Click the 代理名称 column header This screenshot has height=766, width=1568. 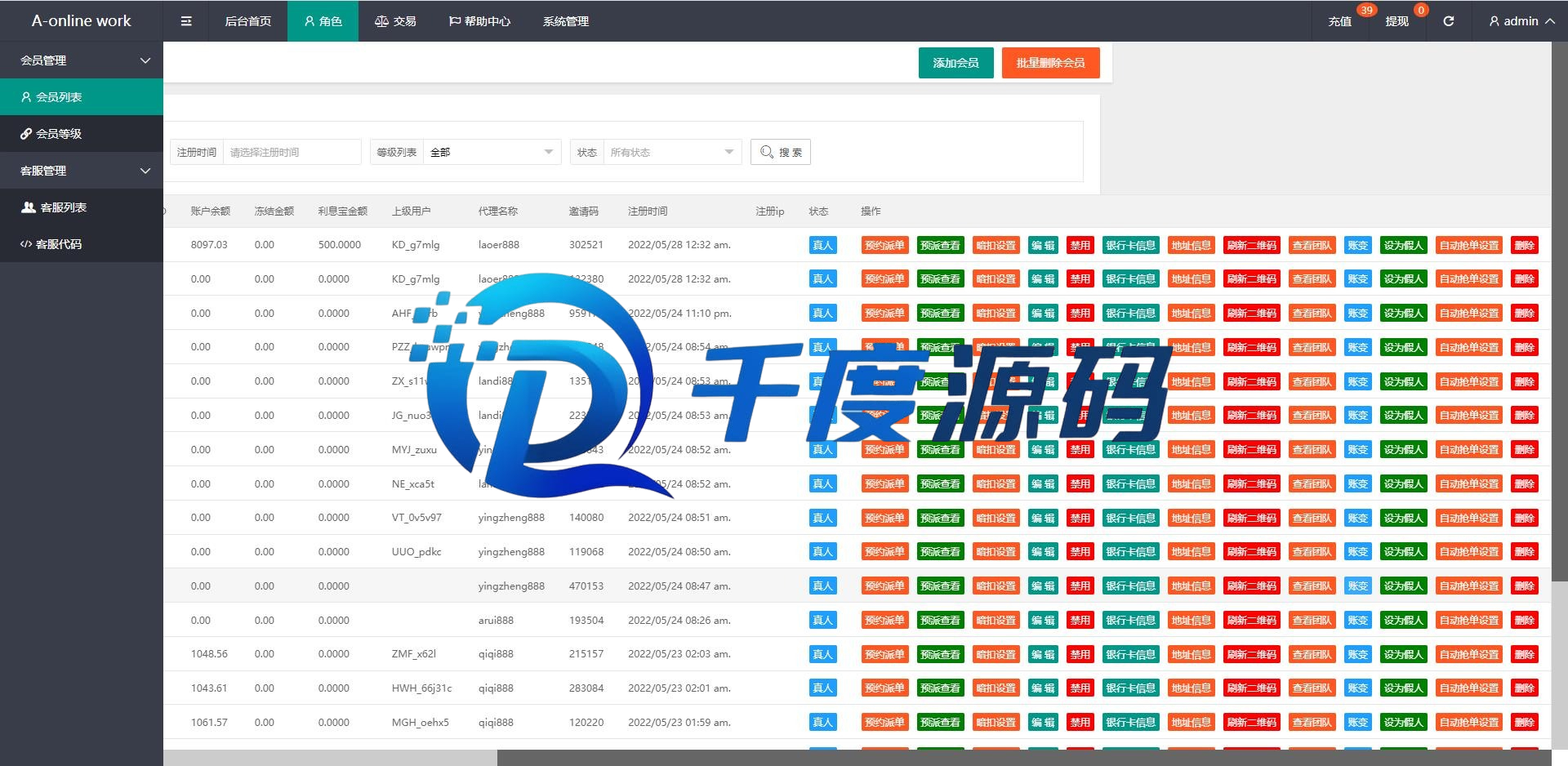coord(498,212)
